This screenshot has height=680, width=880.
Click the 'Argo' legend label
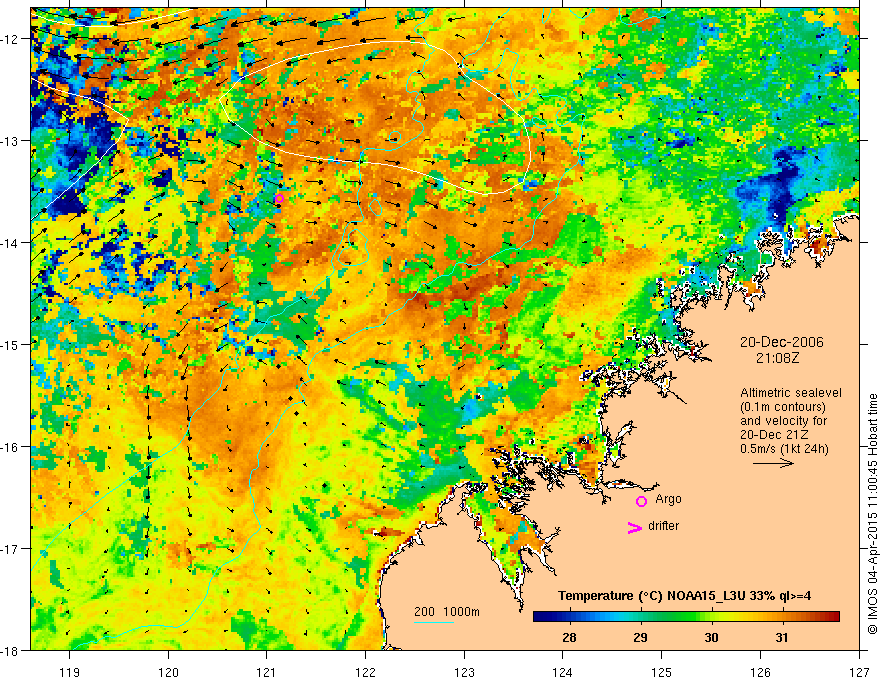pyautogui.click(x=668, y=499)
